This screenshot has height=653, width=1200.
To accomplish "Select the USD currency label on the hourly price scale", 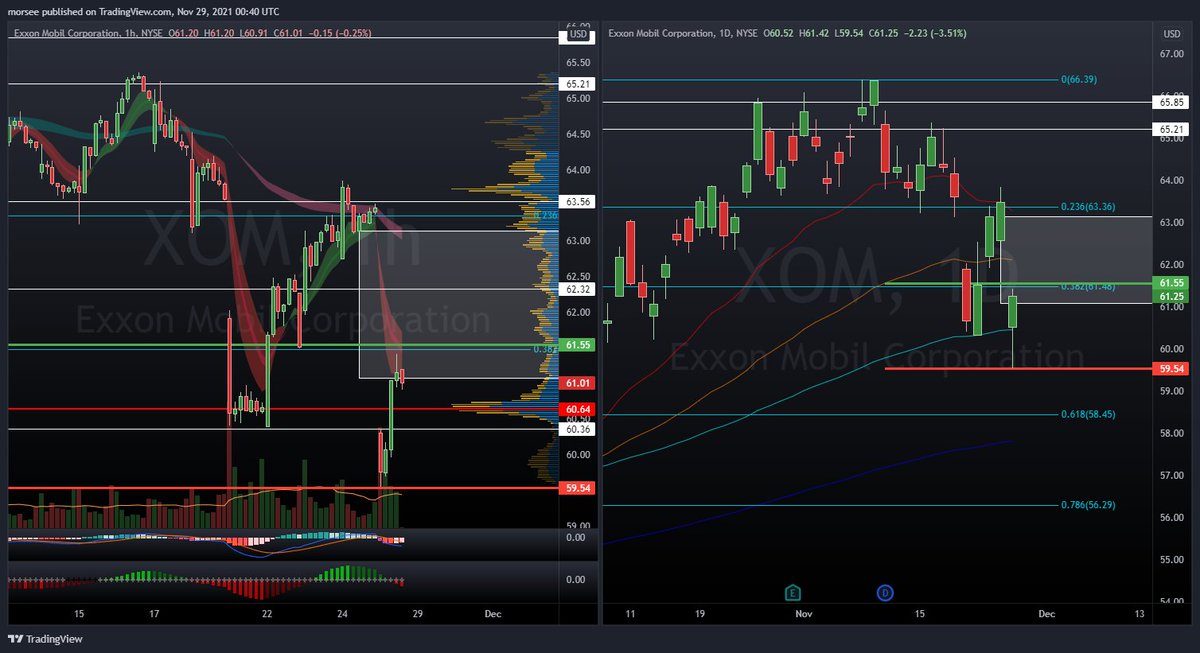I will click(x=580, y=32).
